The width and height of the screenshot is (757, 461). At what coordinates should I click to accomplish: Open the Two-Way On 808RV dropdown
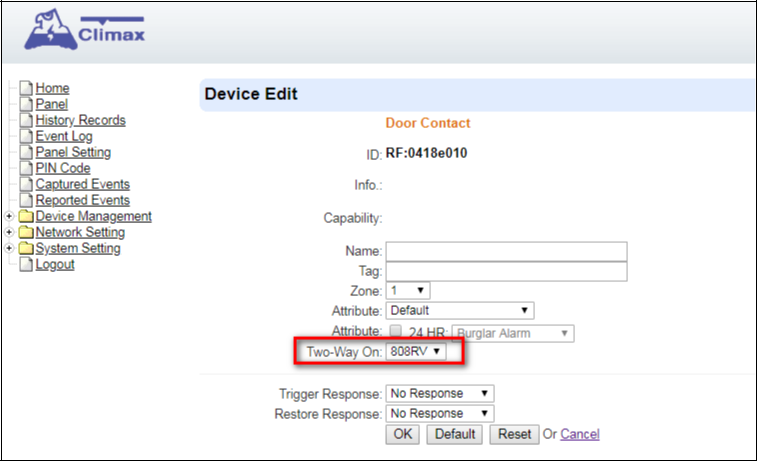[416, 351]
